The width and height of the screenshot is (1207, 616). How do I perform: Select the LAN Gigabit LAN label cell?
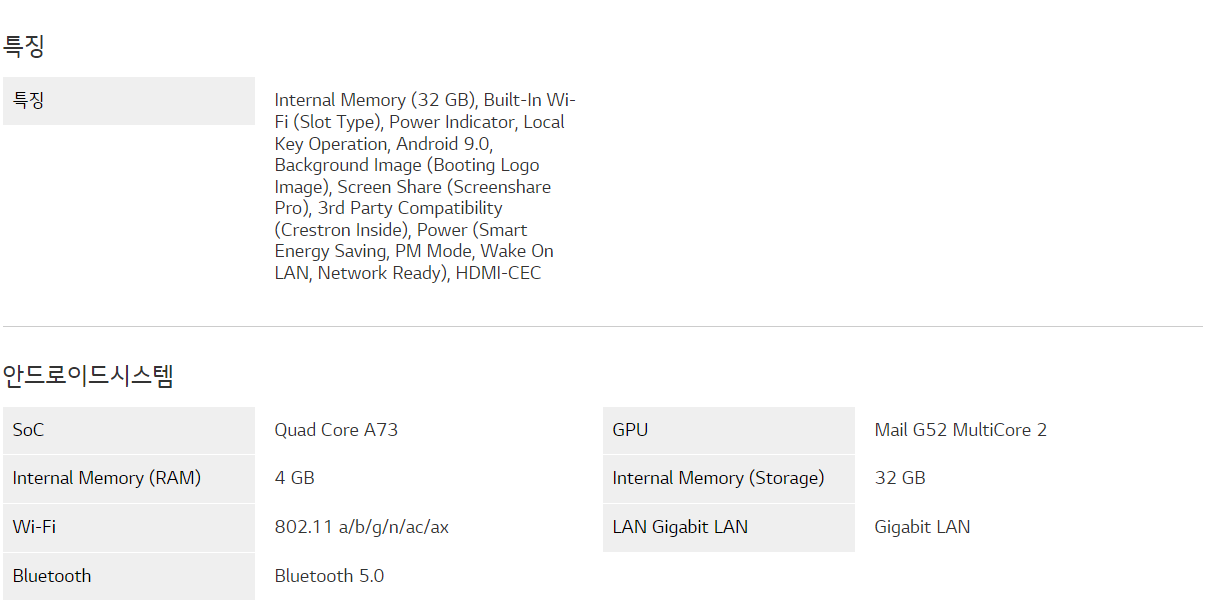728,527
